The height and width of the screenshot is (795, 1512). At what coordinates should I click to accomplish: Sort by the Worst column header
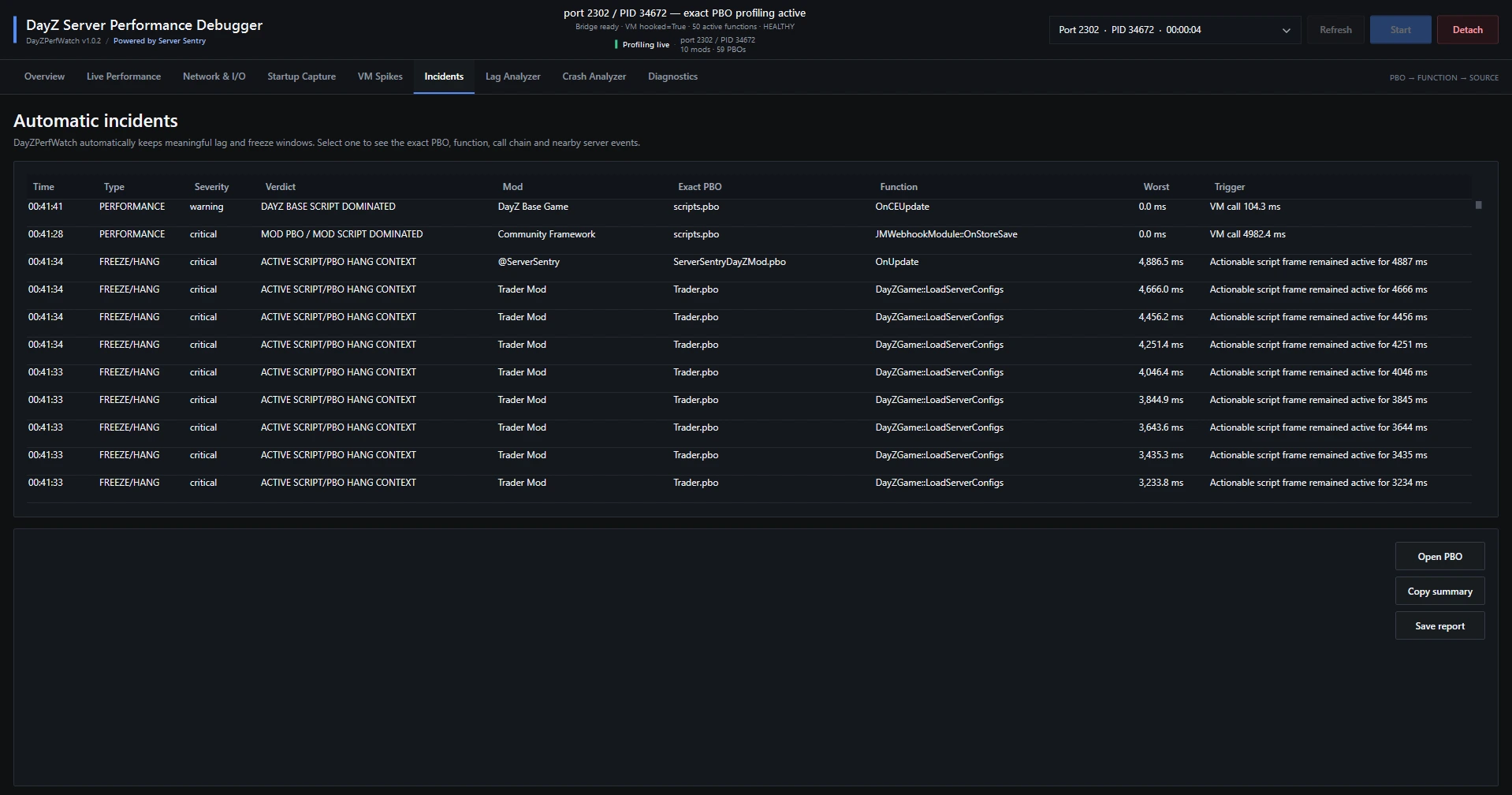point(1156,187)
